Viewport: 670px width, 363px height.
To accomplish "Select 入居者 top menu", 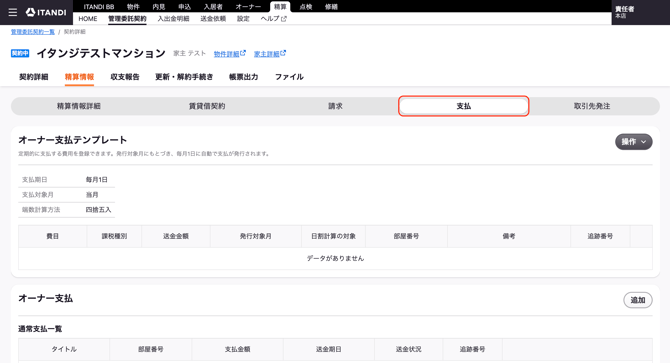I will [x=213, y=7].
